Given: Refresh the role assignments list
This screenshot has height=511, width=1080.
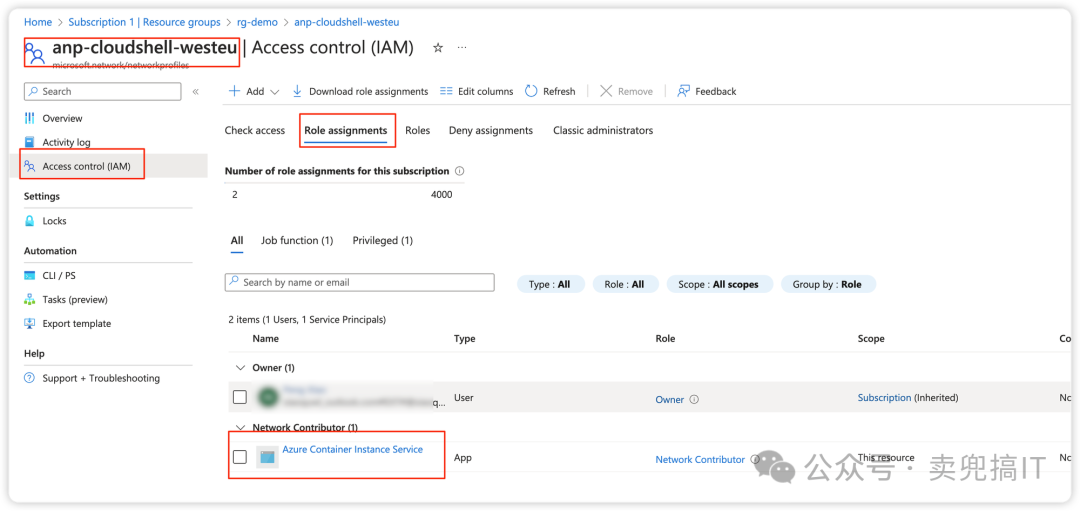Looking at the screenshot, I should [x=550, y=92].
